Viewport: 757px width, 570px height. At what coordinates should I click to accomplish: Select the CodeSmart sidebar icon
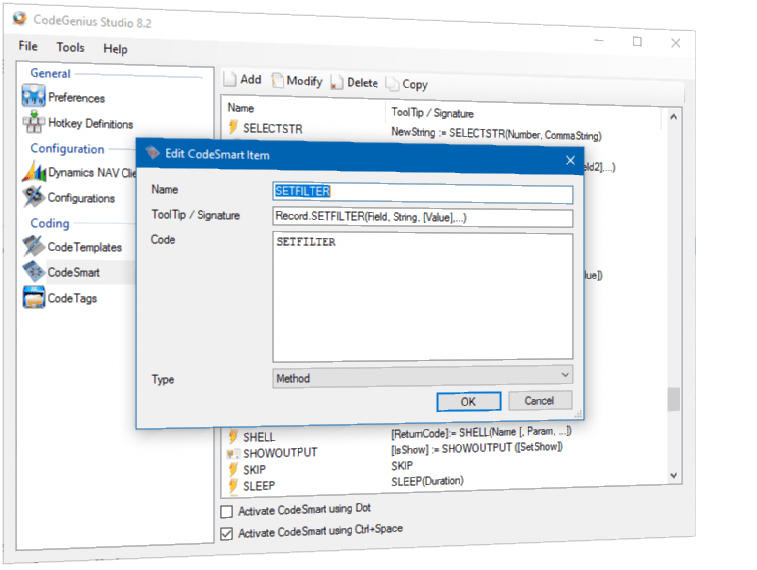[34, 271]
